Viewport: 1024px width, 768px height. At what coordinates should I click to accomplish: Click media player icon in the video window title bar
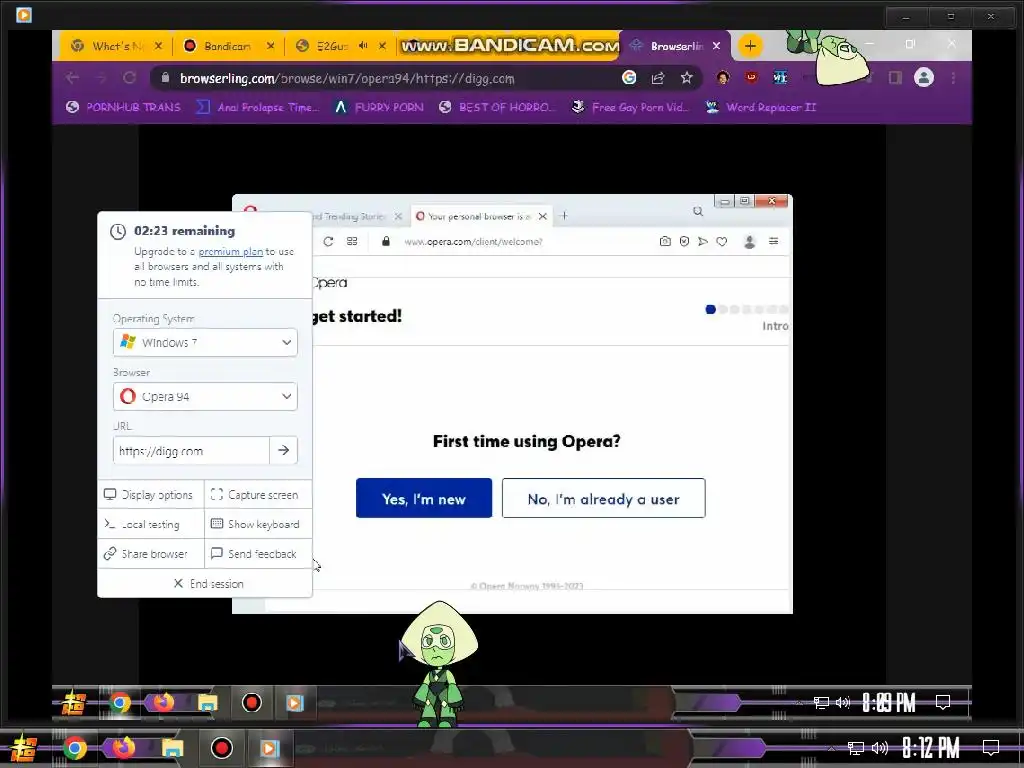pyautogui.click(x=24, y=14)
